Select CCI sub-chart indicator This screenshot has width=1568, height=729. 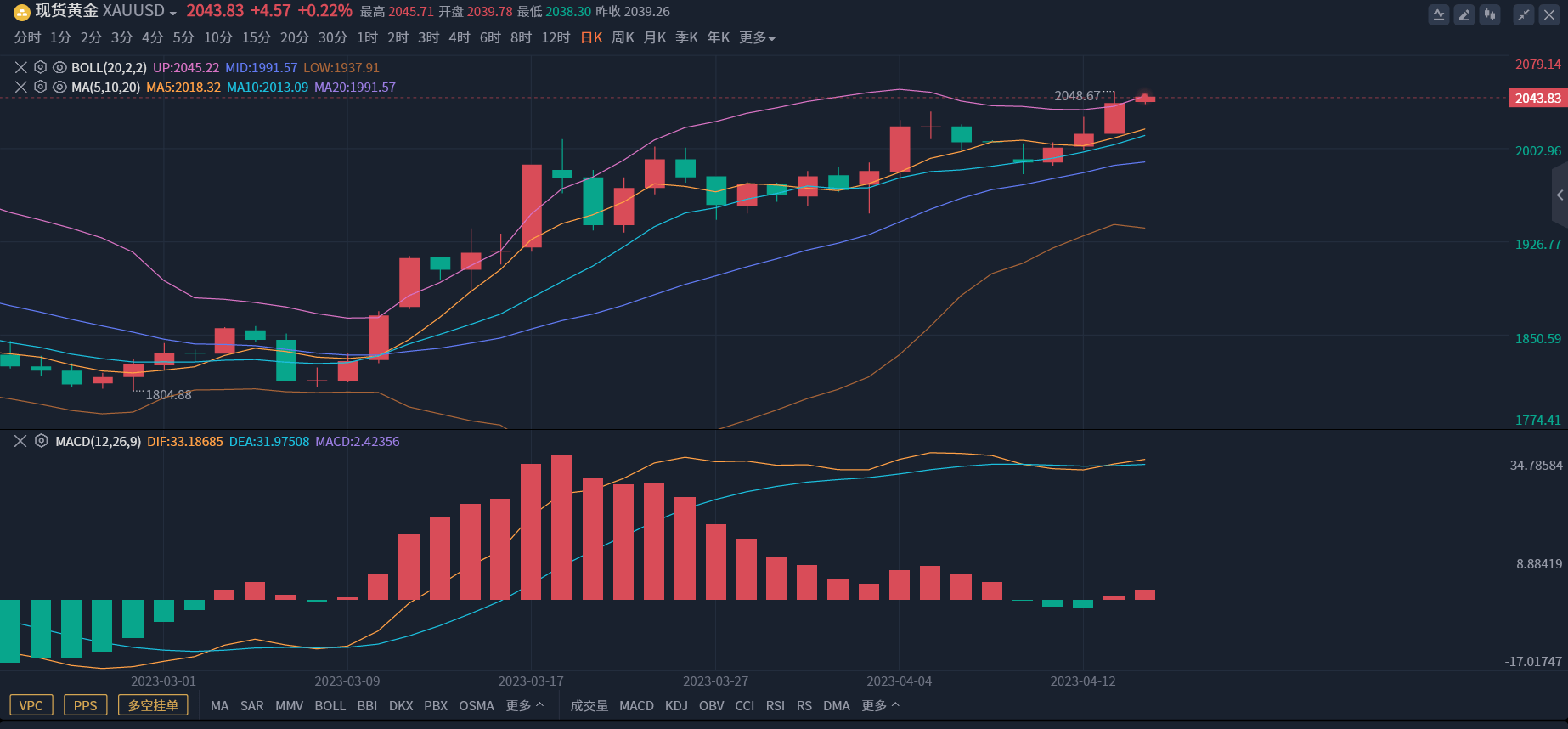click(x=745, y=706)
